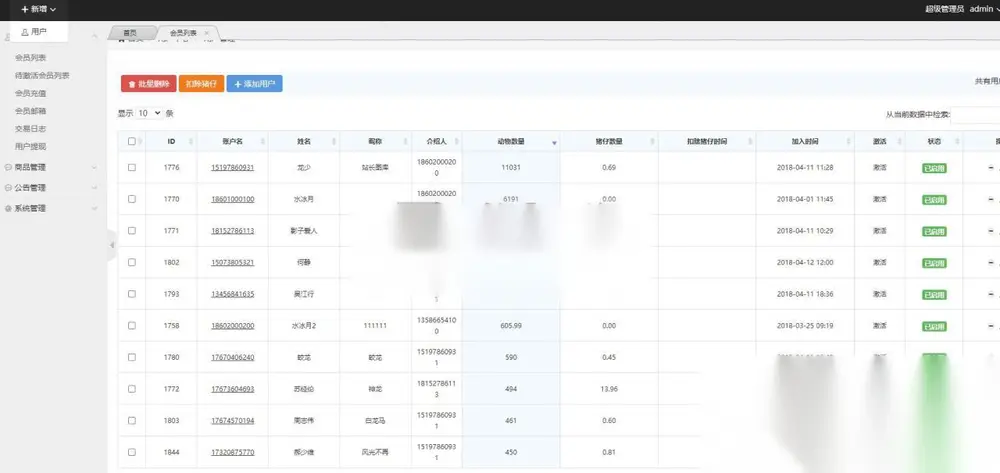Sort by 加入时间 column arrows
The height and width of the screenshot is (473, 1000).
(x=848, y=142)
